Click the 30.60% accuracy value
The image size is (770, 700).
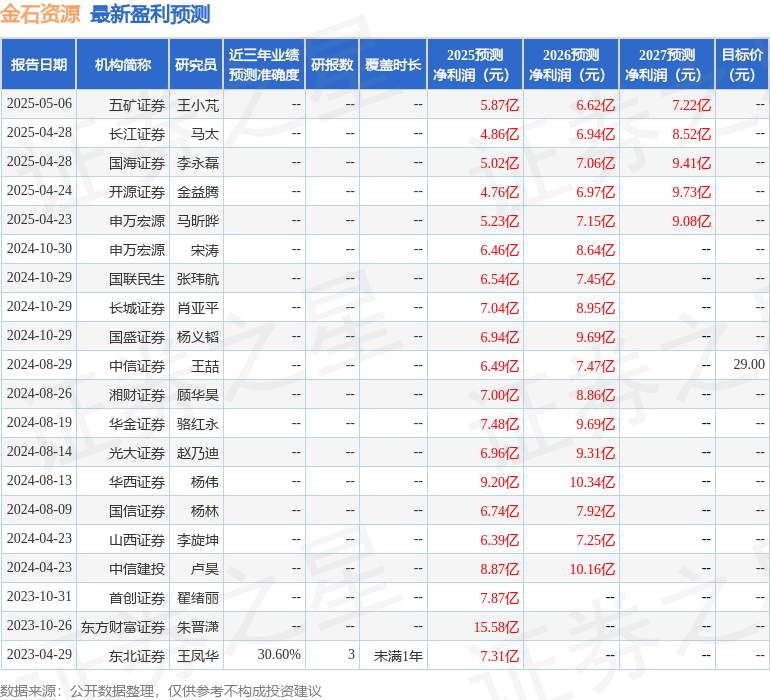279,655
